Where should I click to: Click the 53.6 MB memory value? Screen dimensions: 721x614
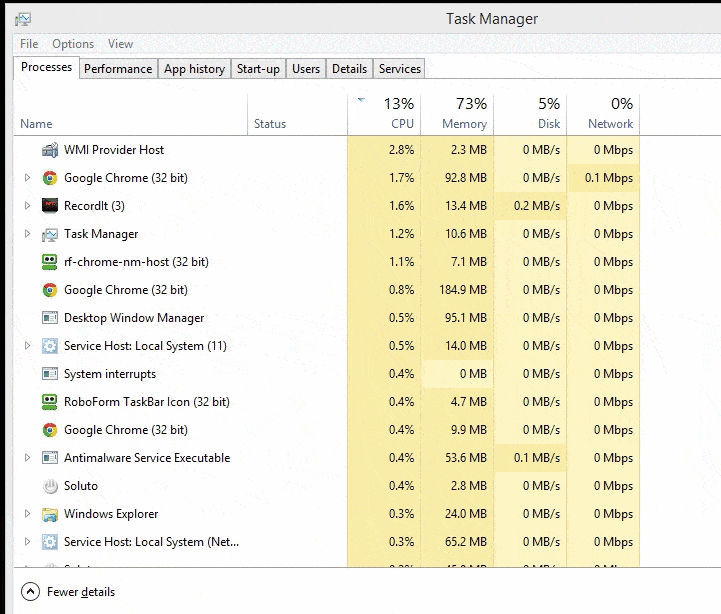466,458
